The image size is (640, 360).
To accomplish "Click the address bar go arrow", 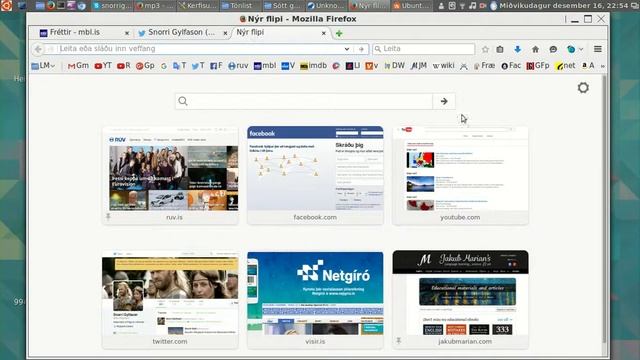I will pyautogui.click(x=361, y=49).
